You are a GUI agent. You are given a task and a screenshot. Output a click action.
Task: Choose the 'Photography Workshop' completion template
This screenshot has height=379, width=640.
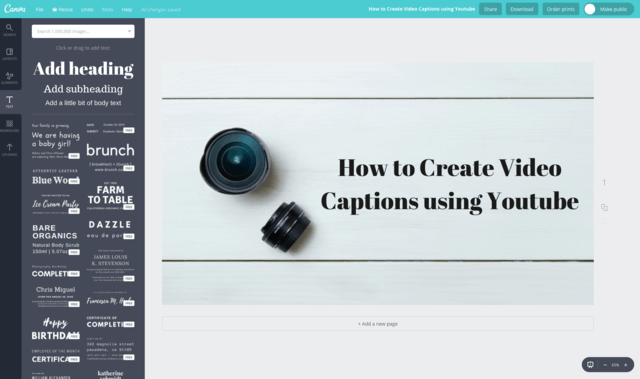[56, 271]
